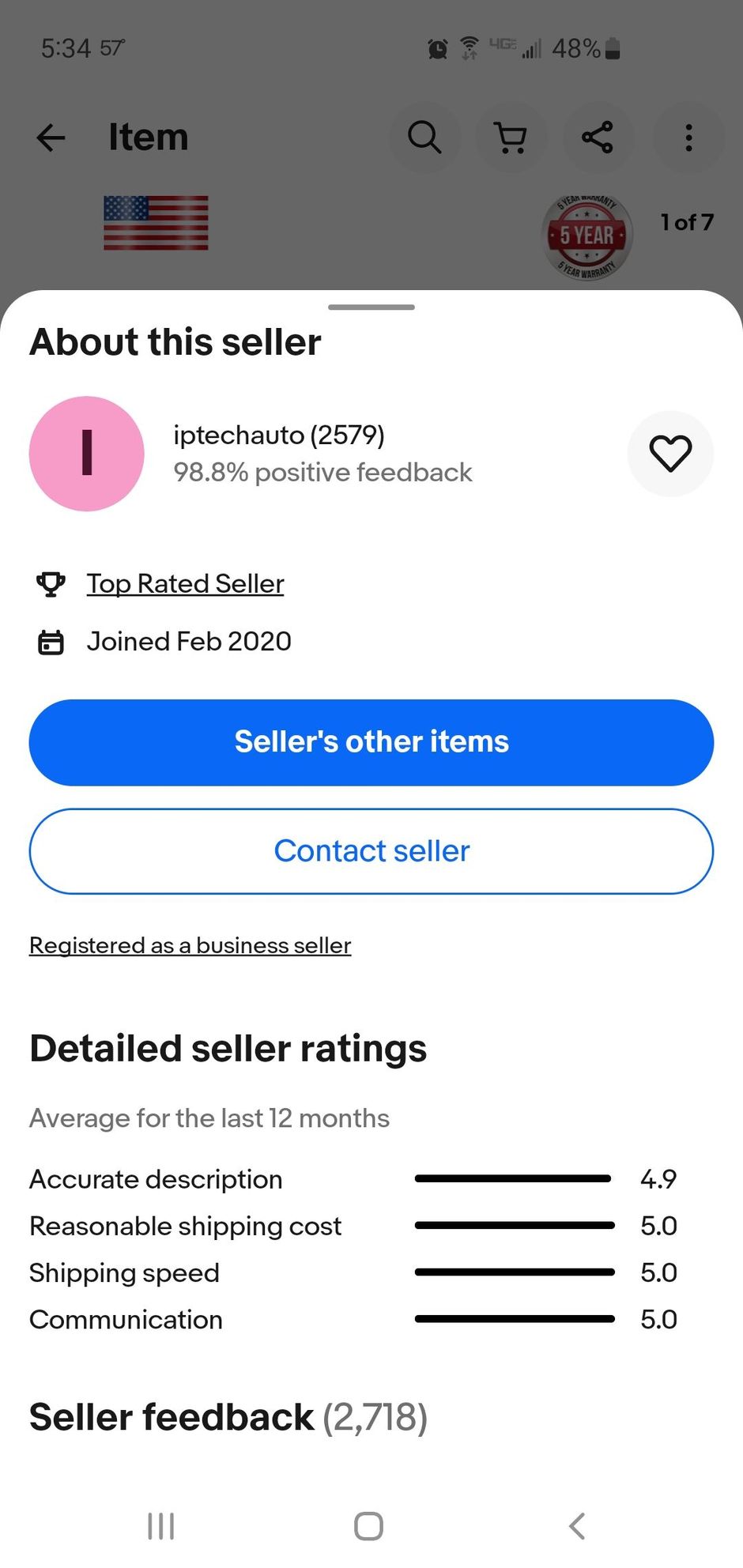Tap the back arrow icon
Viewport: 743px width, 1568px height.
coord(51,138)
